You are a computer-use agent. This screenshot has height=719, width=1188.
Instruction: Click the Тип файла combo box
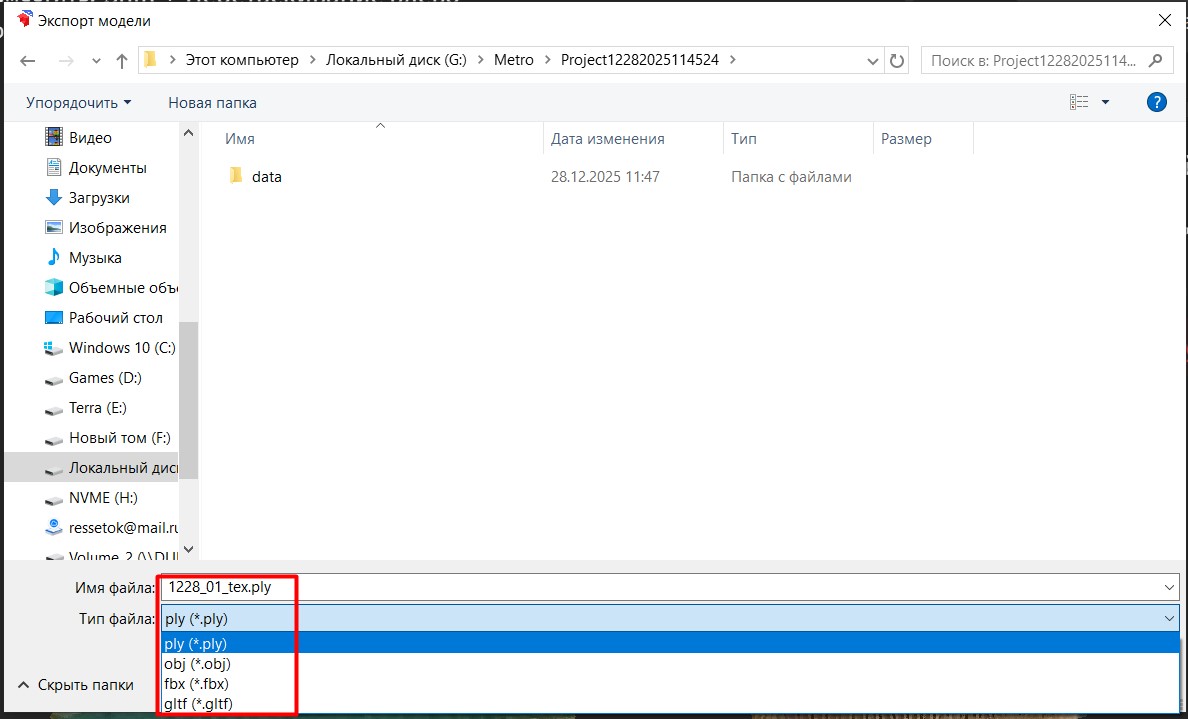tap(670, 618)
